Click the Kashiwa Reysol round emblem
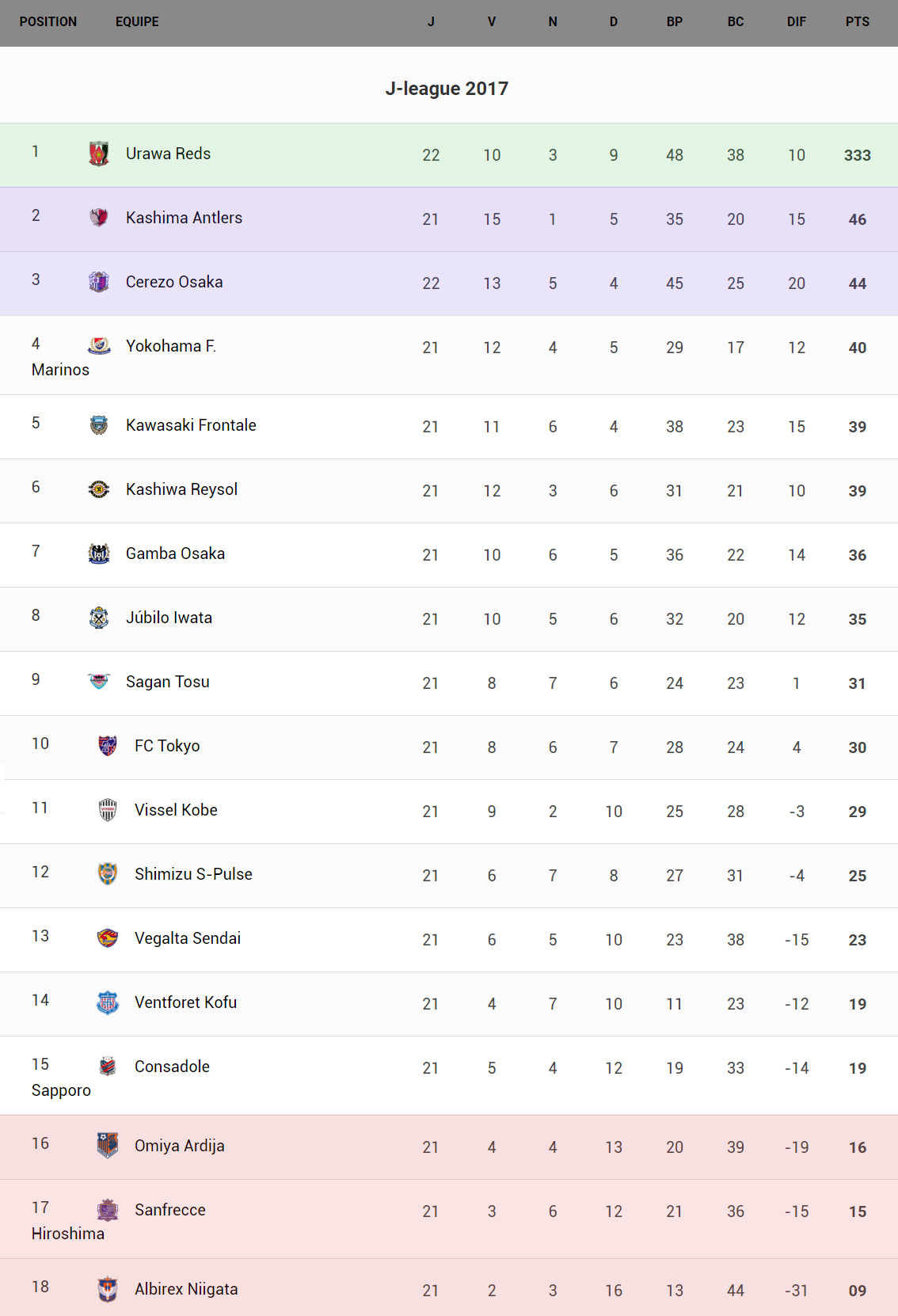Screen dimensions: 898x1316 pos(99,489)
